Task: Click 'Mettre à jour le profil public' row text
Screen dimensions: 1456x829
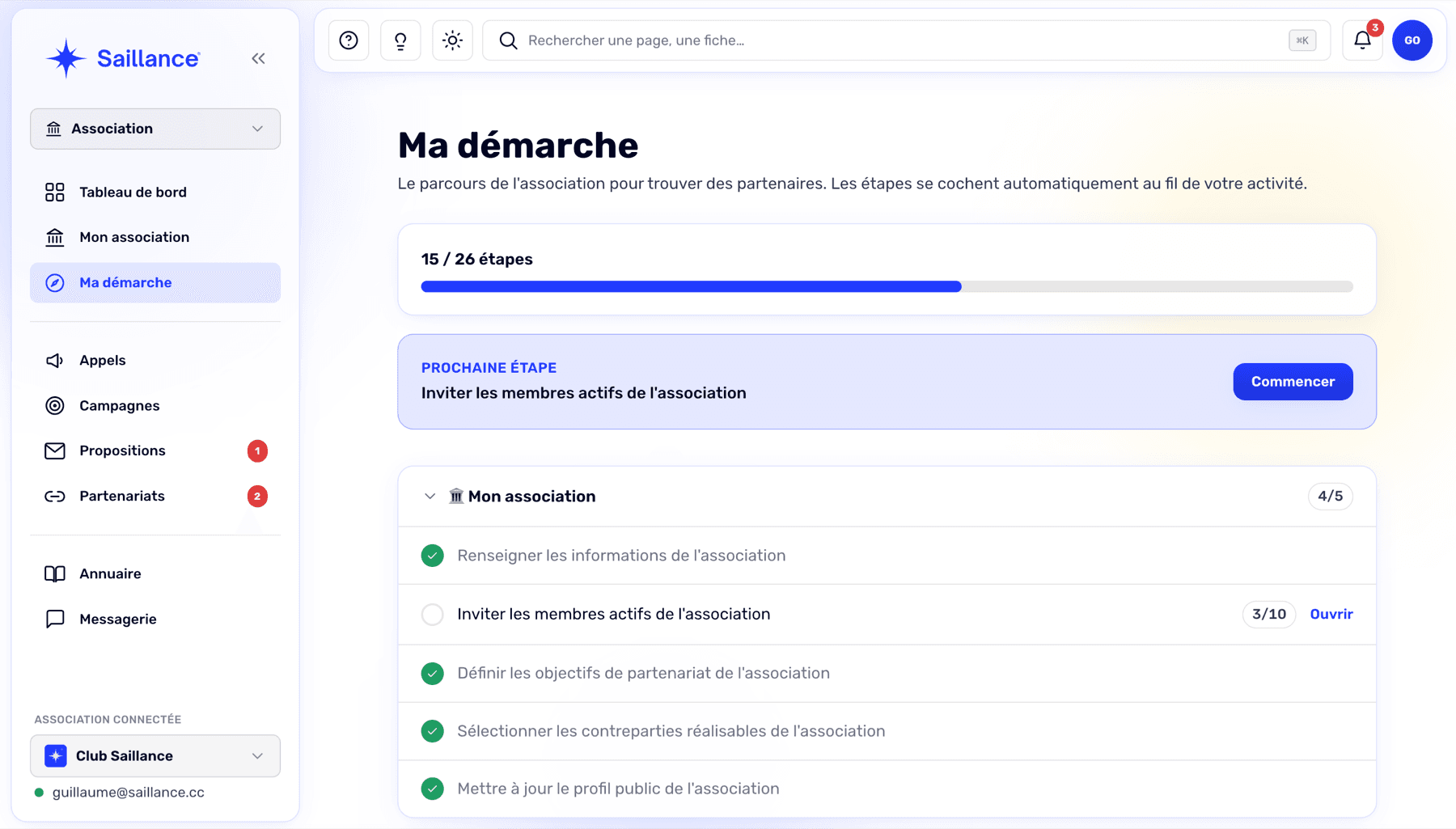Action: coord(618,789)
